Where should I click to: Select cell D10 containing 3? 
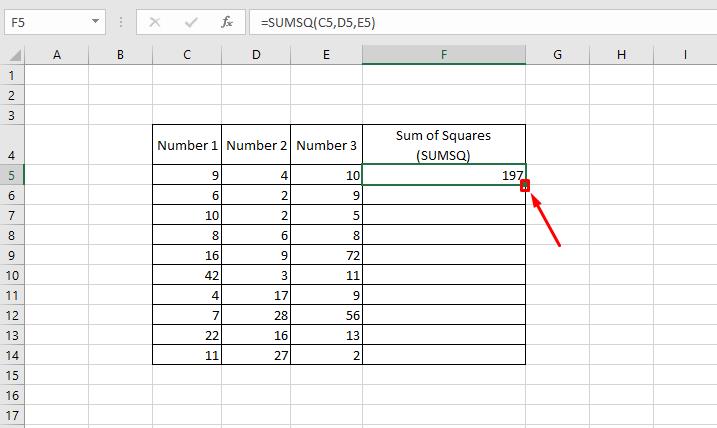click(x=256, y=275)
